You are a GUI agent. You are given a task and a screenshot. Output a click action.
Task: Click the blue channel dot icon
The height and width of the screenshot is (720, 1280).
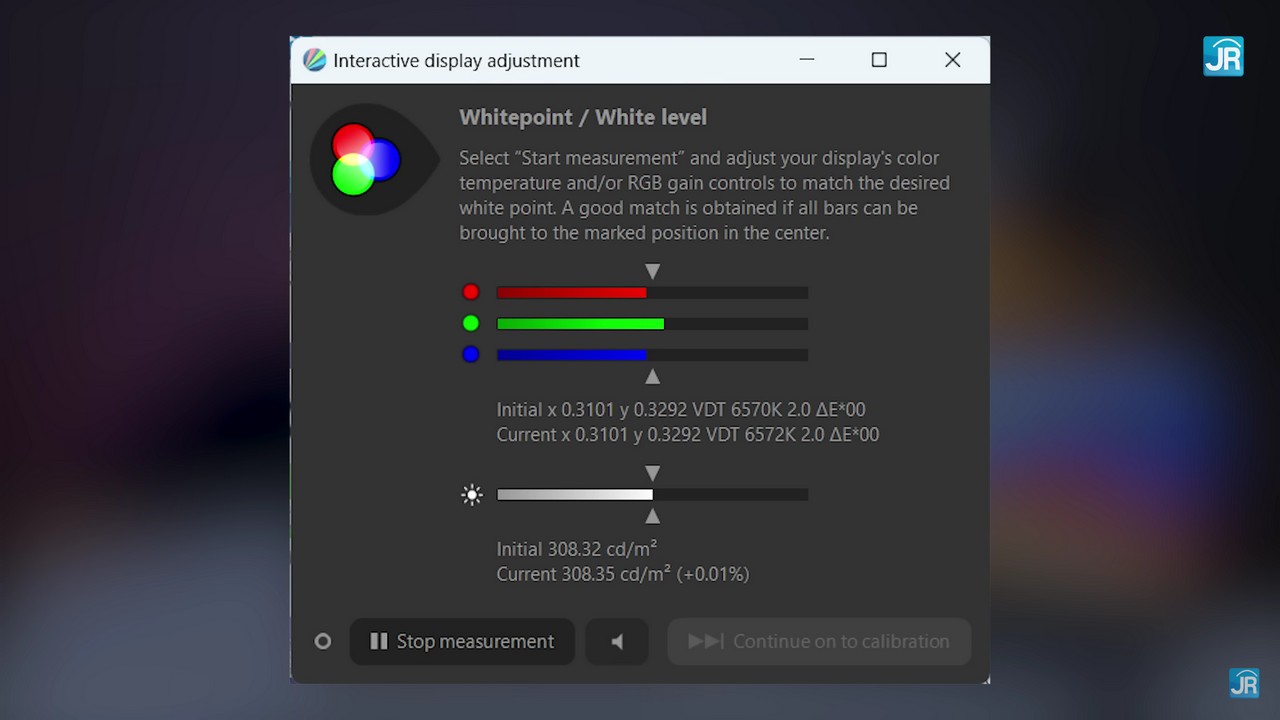[471, 354]
